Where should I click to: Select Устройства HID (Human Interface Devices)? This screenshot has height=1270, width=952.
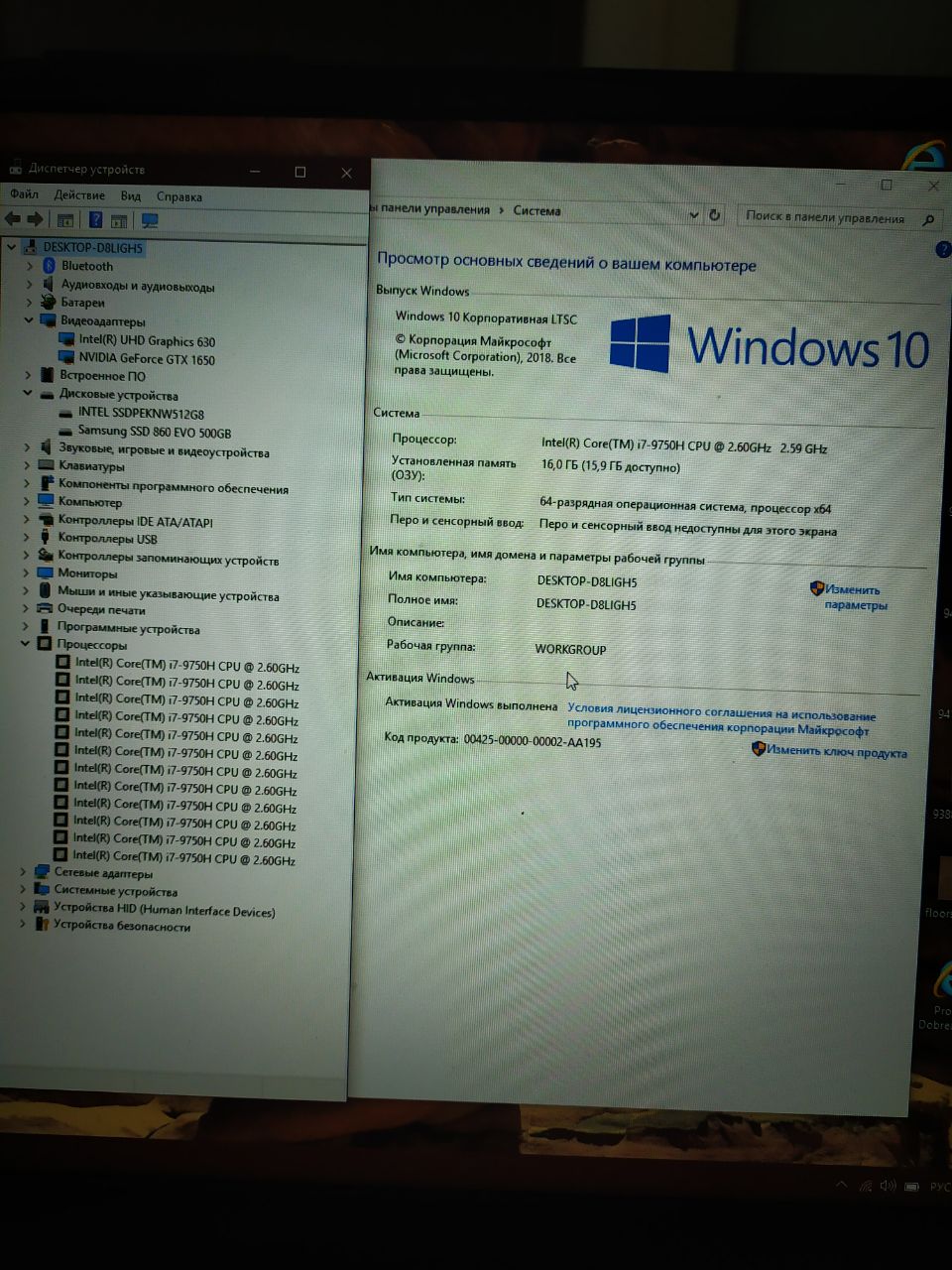tap(164, 909)
